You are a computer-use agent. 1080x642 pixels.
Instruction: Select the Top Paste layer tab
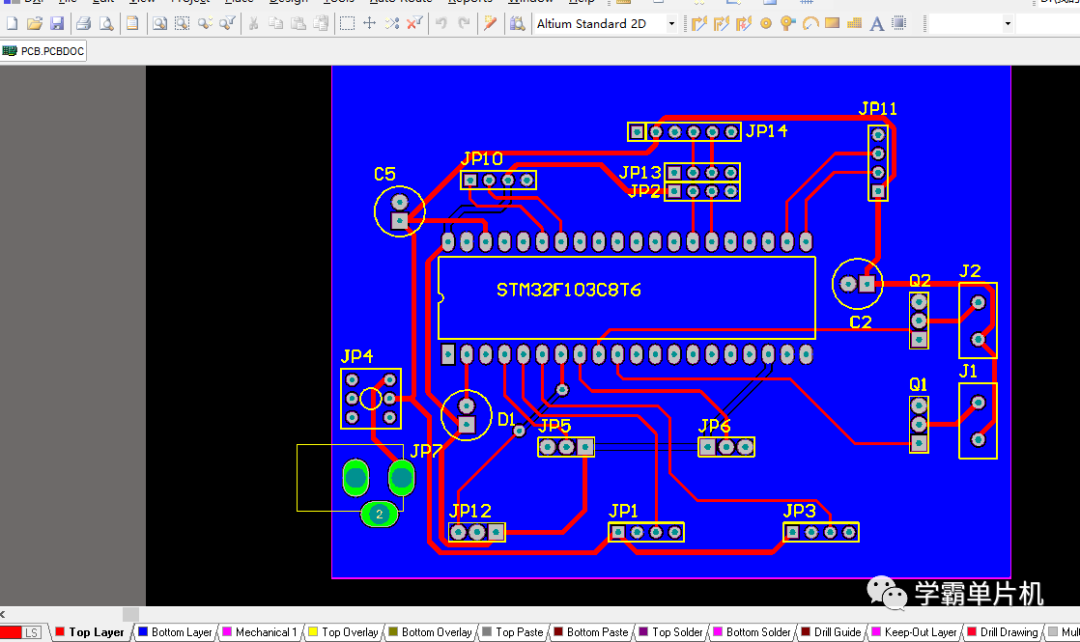(512, 632)
